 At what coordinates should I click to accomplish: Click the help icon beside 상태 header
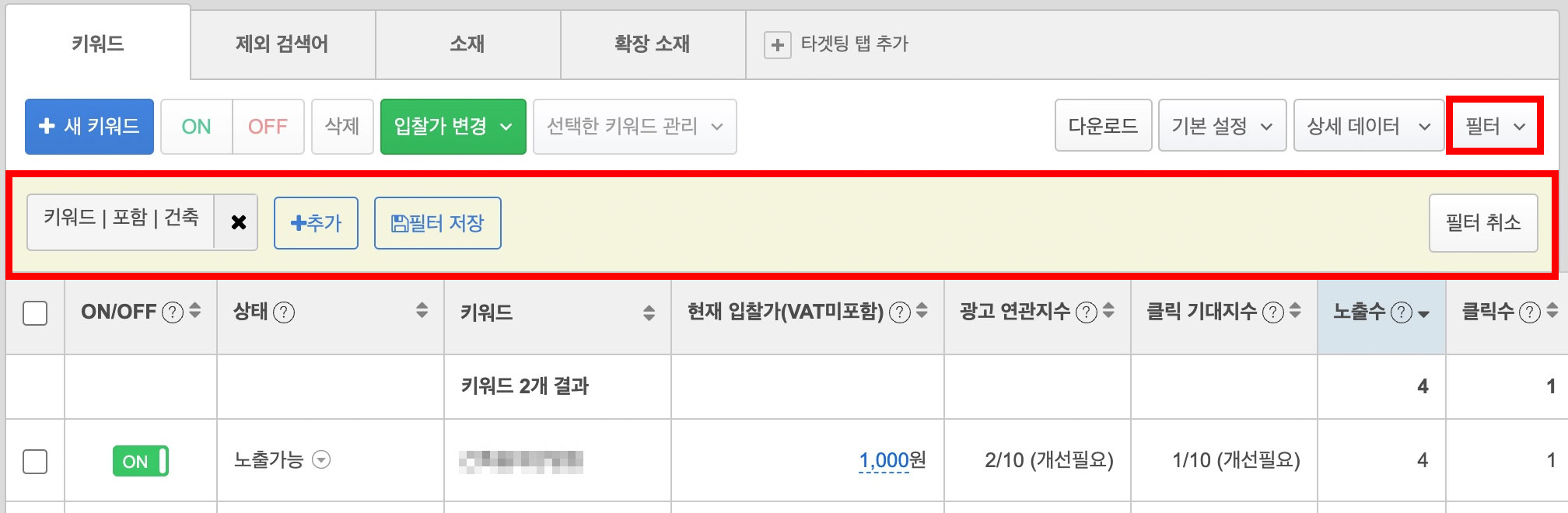(285, 312)
